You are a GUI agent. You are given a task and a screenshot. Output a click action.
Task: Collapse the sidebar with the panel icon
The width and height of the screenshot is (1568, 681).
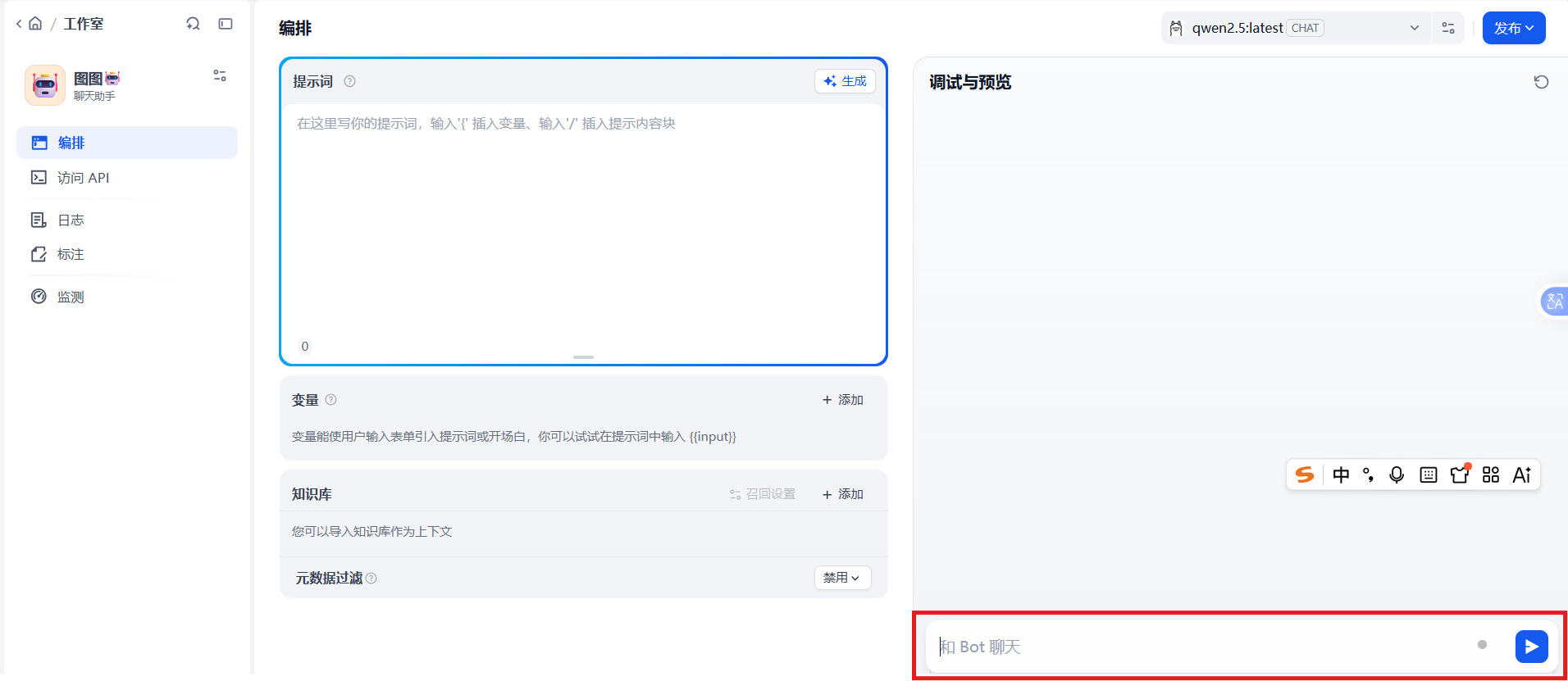click(x=226, y=24)
